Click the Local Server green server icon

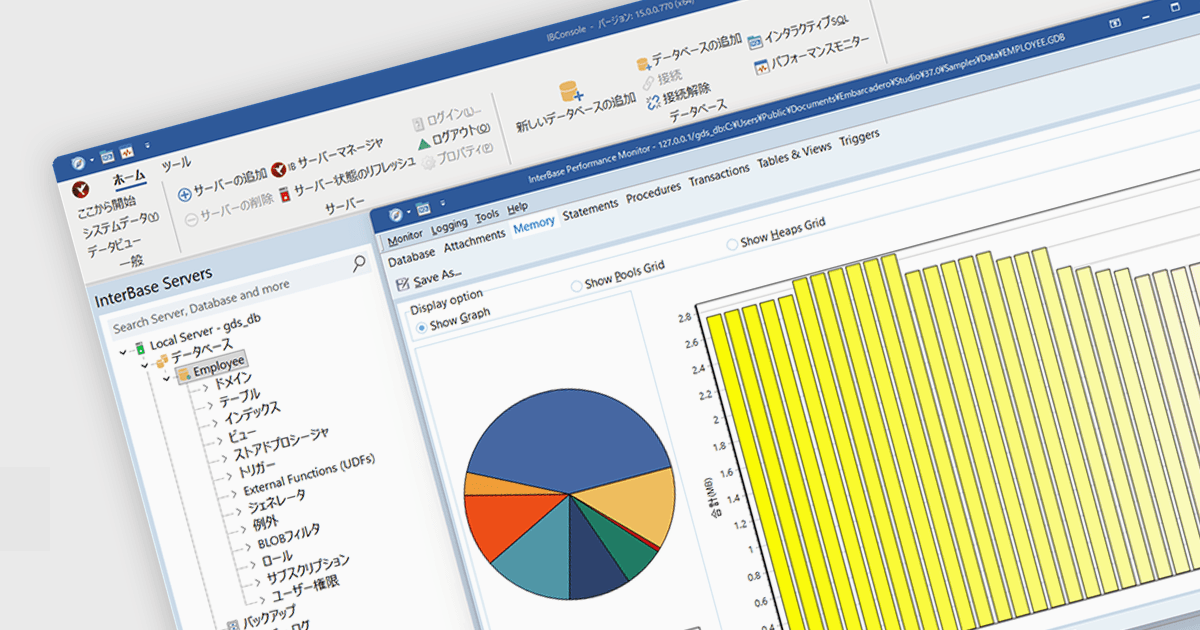(139, 346)
